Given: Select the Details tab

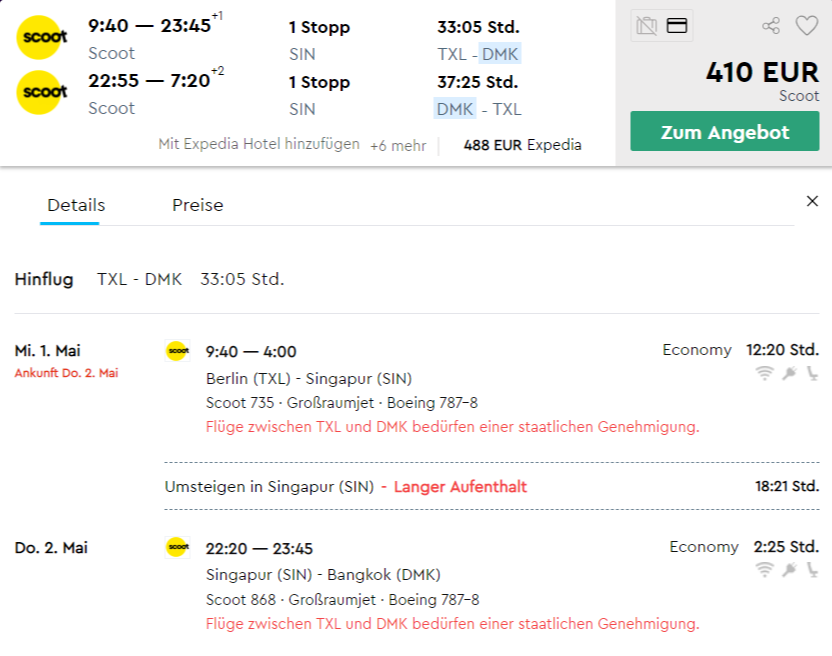Looking at the screenshot, I should 75,205.
